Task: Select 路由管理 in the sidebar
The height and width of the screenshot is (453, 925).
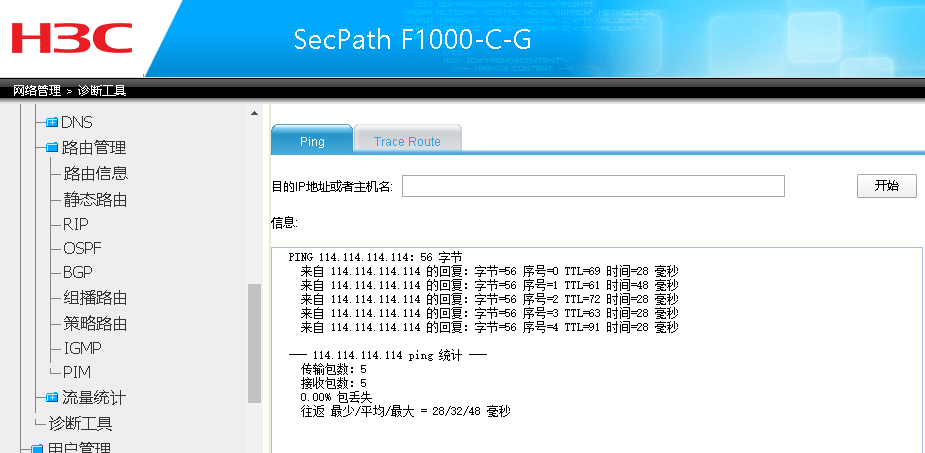Action: pos(94,147)
